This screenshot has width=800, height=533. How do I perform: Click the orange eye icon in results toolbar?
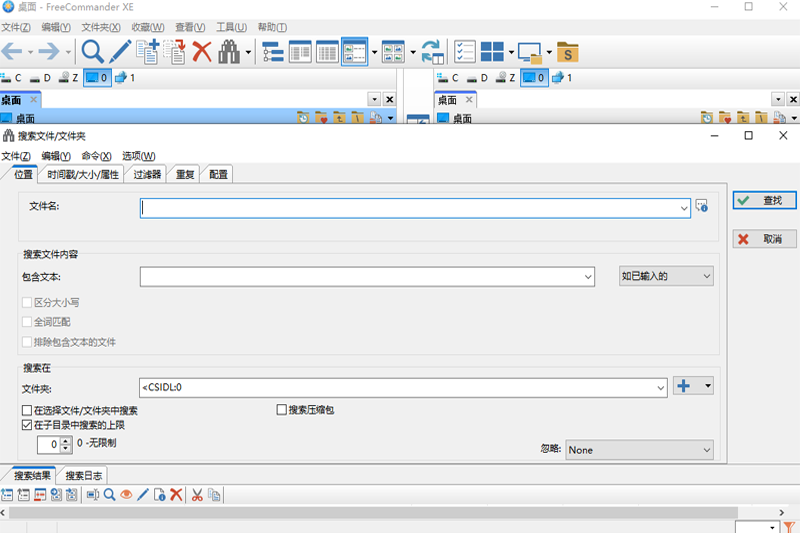126,495
